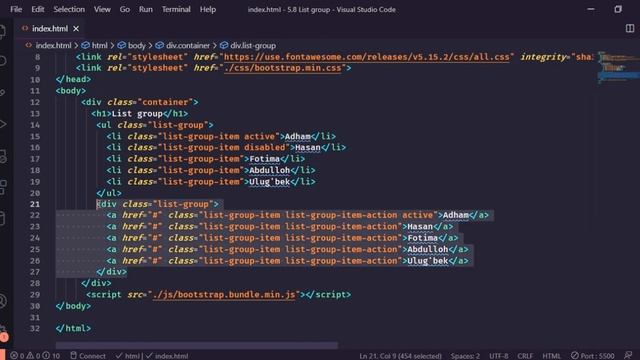The height and width of the screenshot is (360, 640).
Task: Click the horizontal editor scrollbar
Action: [x=197, y=345]
